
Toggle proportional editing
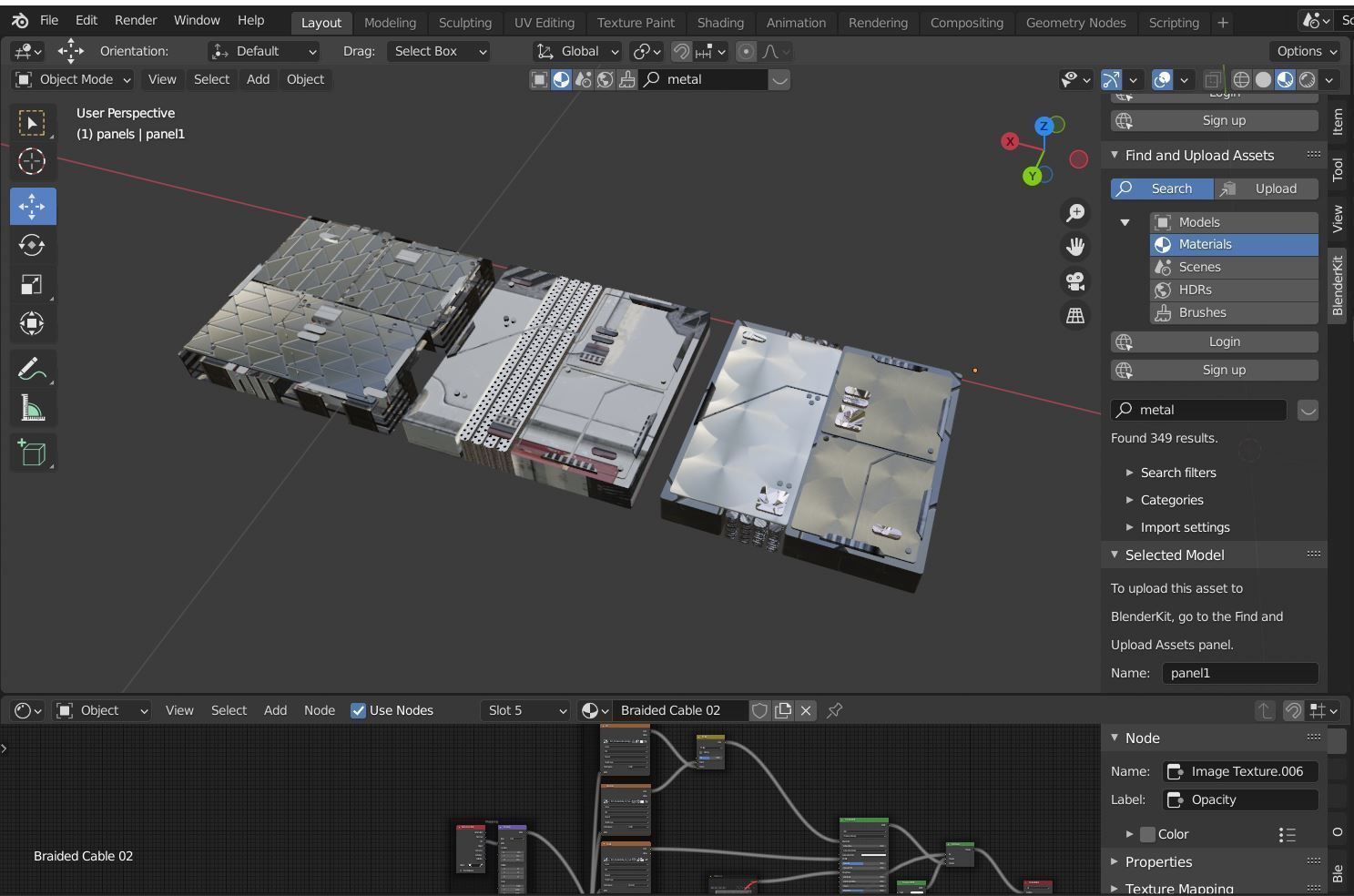(x=746, y=52)
